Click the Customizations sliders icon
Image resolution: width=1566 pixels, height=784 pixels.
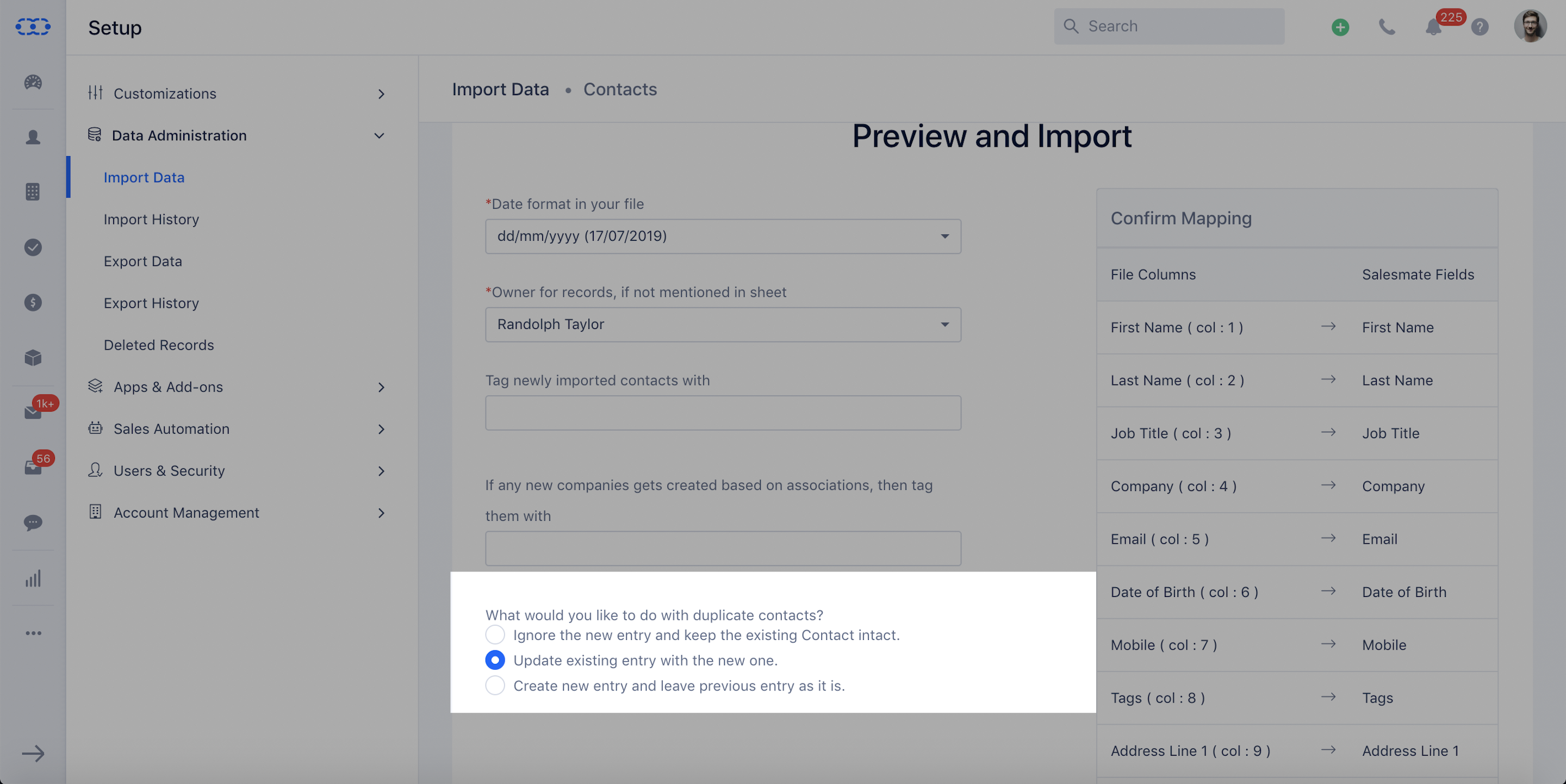[x=96, y=92]
